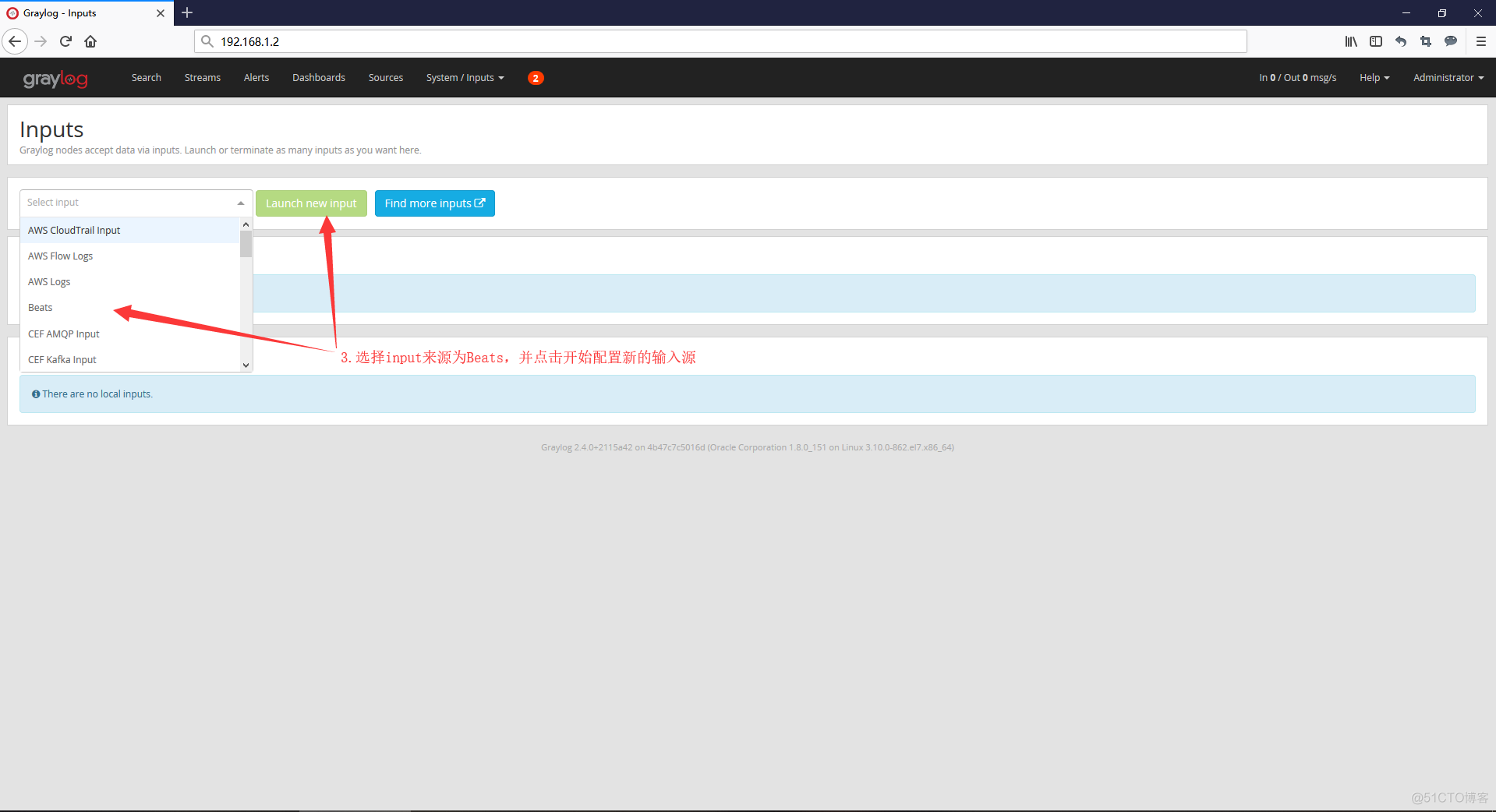Open the Dashboards page
The height and width of the screenshot is (812, 1496).
pyautogui.click(x=319, y=78)
